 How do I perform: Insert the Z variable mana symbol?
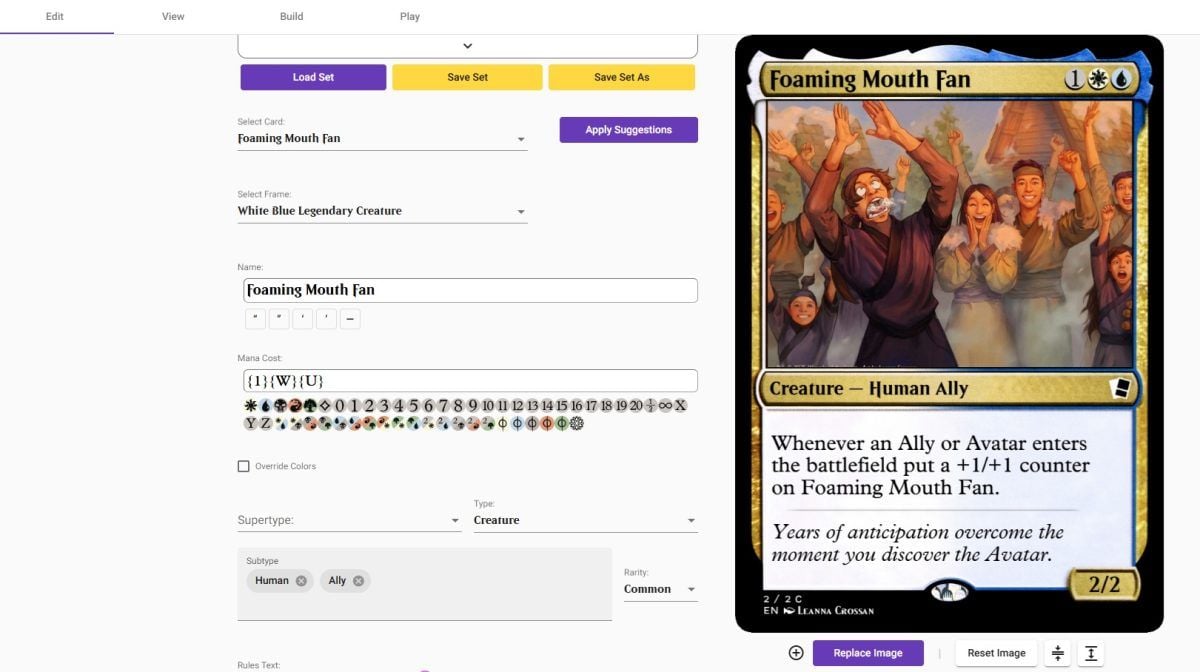[x=266, y=423]
